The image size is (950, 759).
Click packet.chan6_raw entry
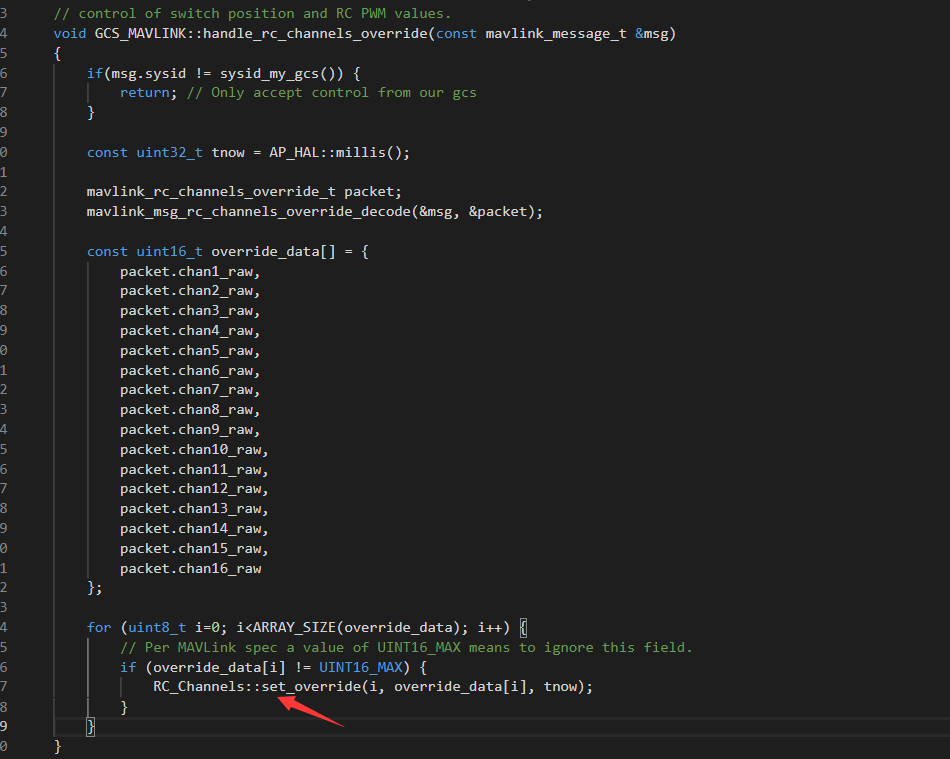click(190, 370)
